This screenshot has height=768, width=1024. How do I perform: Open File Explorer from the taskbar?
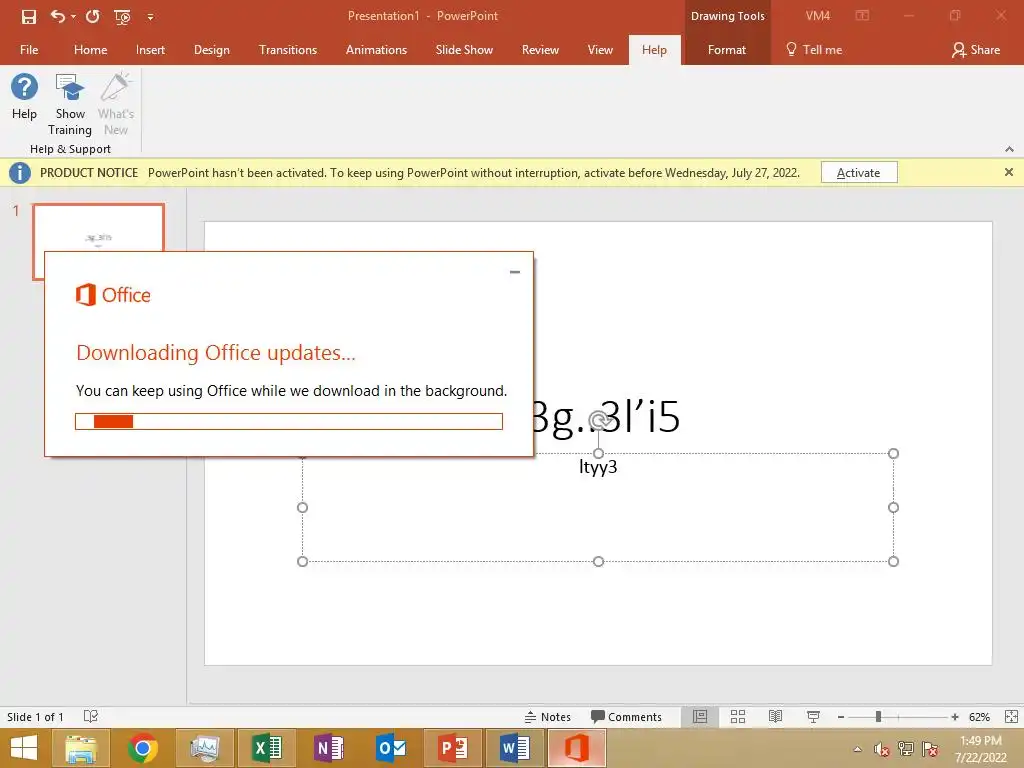[x=81, y=748]
